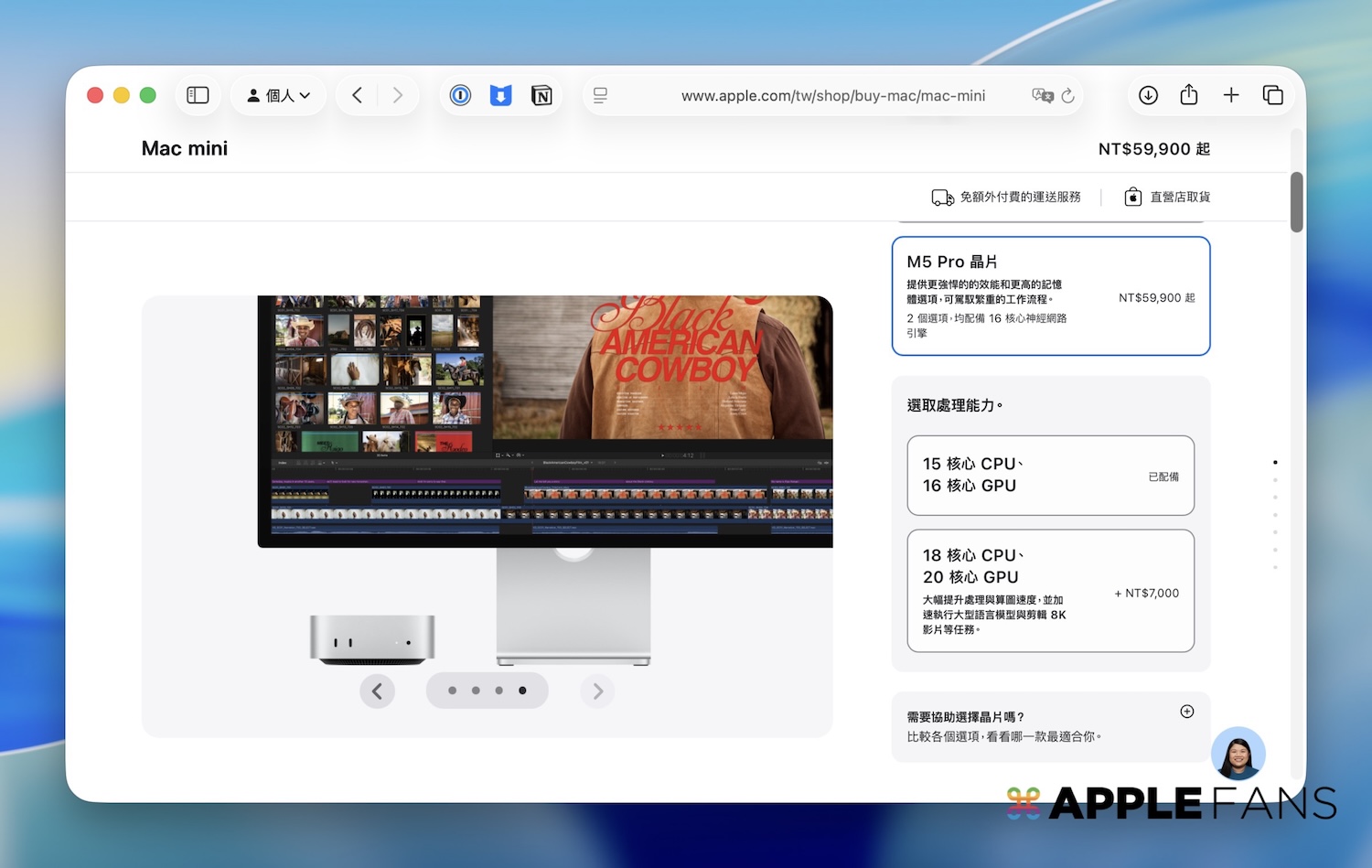Click the delivery truck icon
This screenshot has width=1372, height=868.
(943, 198)
